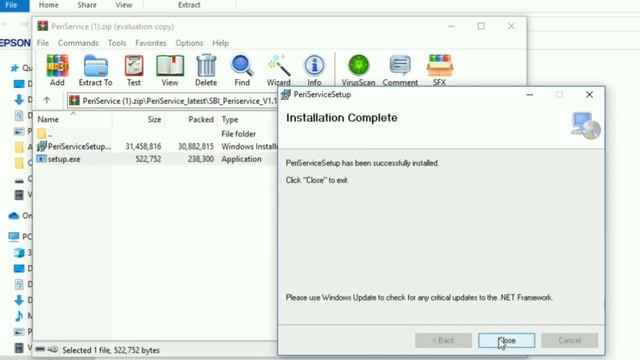Open WinRAR Commands menu
This screenshot has height=360, width=640.
point(78,43)
